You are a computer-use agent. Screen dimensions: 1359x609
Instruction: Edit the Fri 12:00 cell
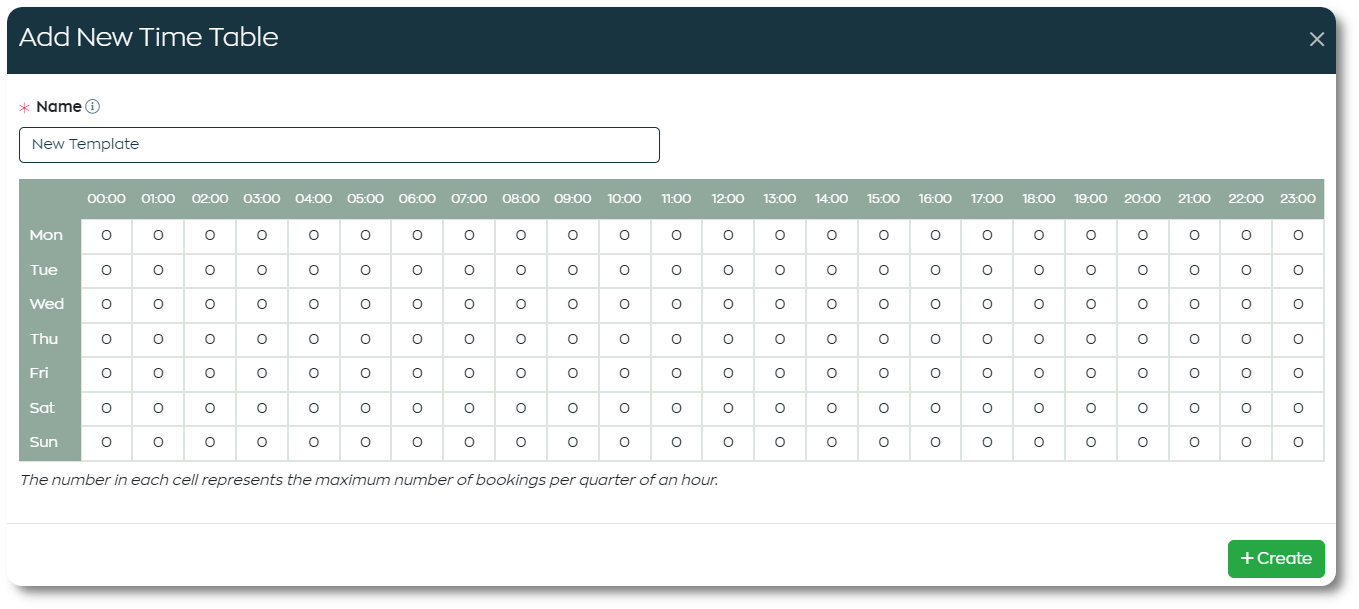coord(728,373)
